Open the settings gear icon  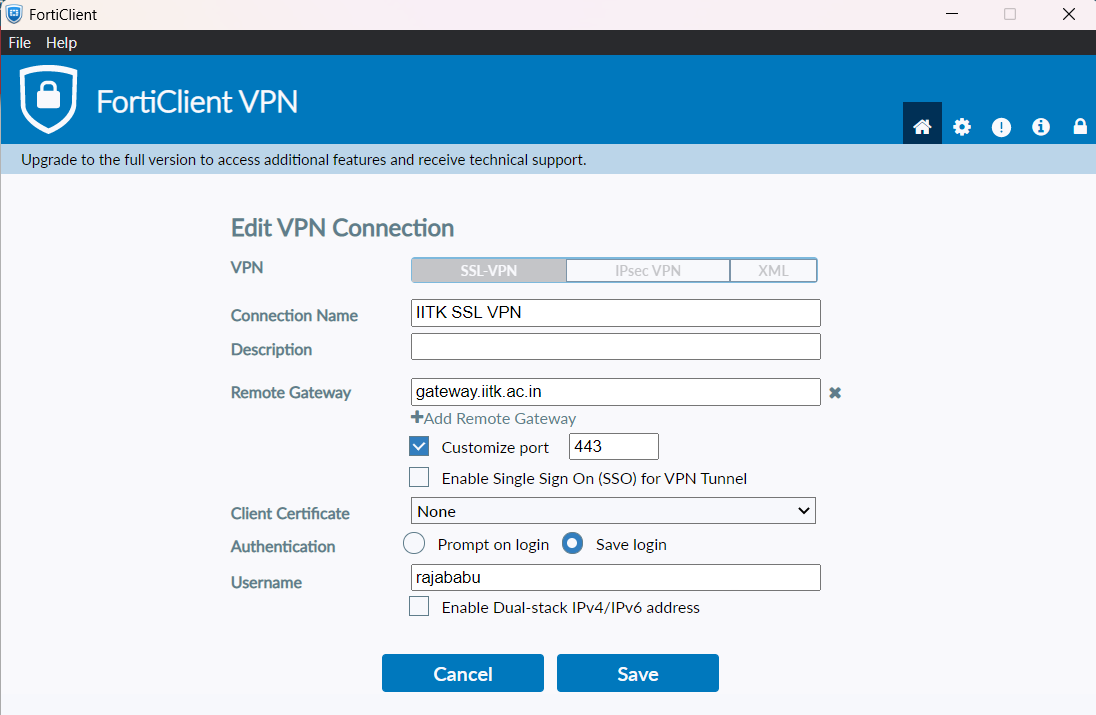tap(962, 127)
